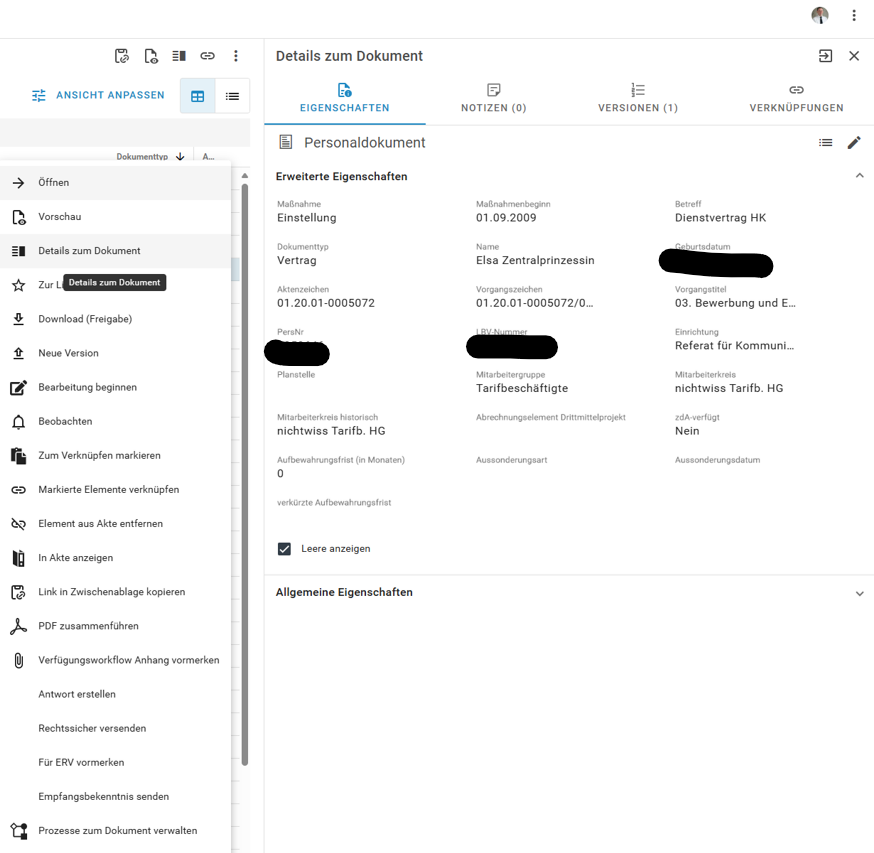Collapse the Erweiterte Eigenschaften section
This screenshot has height=853, width=874.
tap(859, 176)
